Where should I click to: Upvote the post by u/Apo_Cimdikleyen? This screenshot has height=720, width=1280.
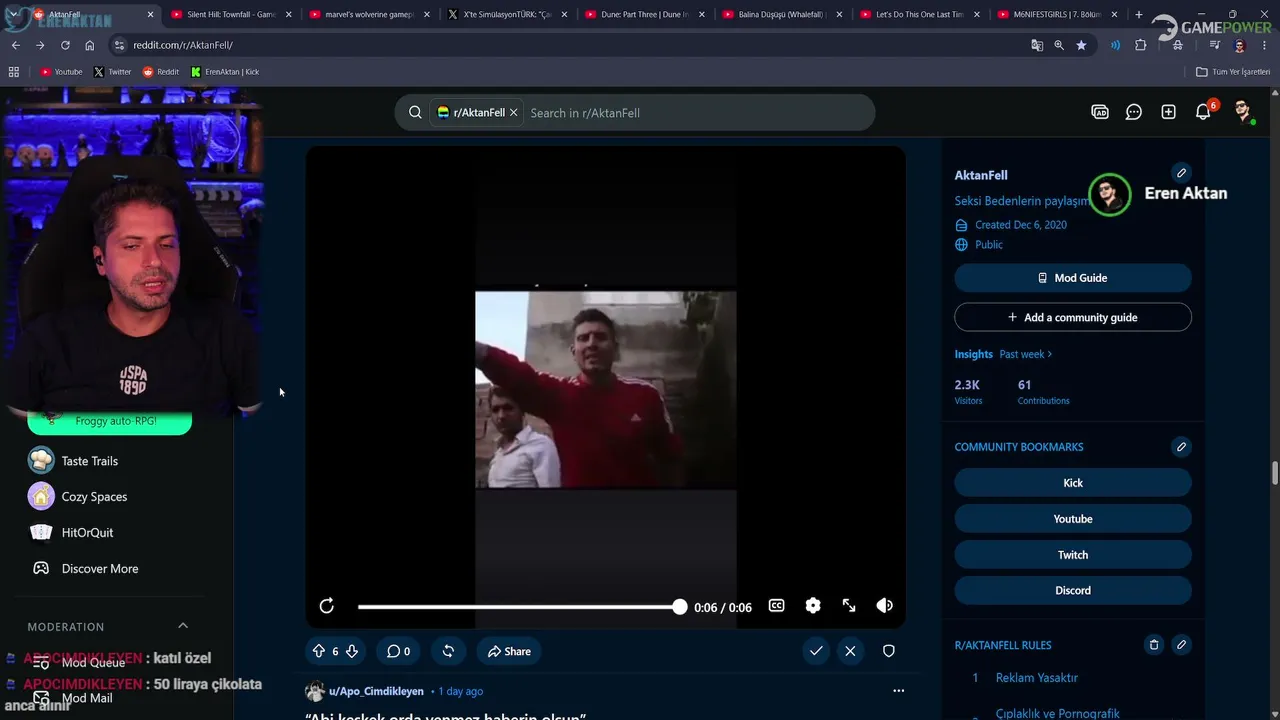(319, 651)
